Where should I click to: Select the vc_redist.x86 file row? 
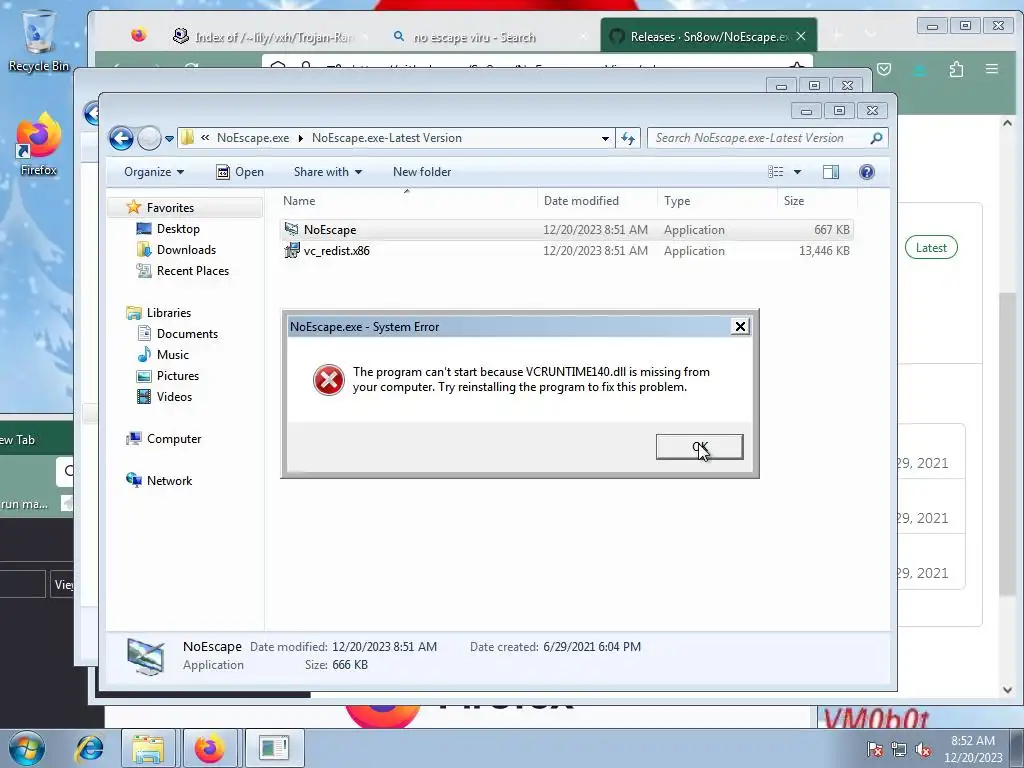point(567,251)
